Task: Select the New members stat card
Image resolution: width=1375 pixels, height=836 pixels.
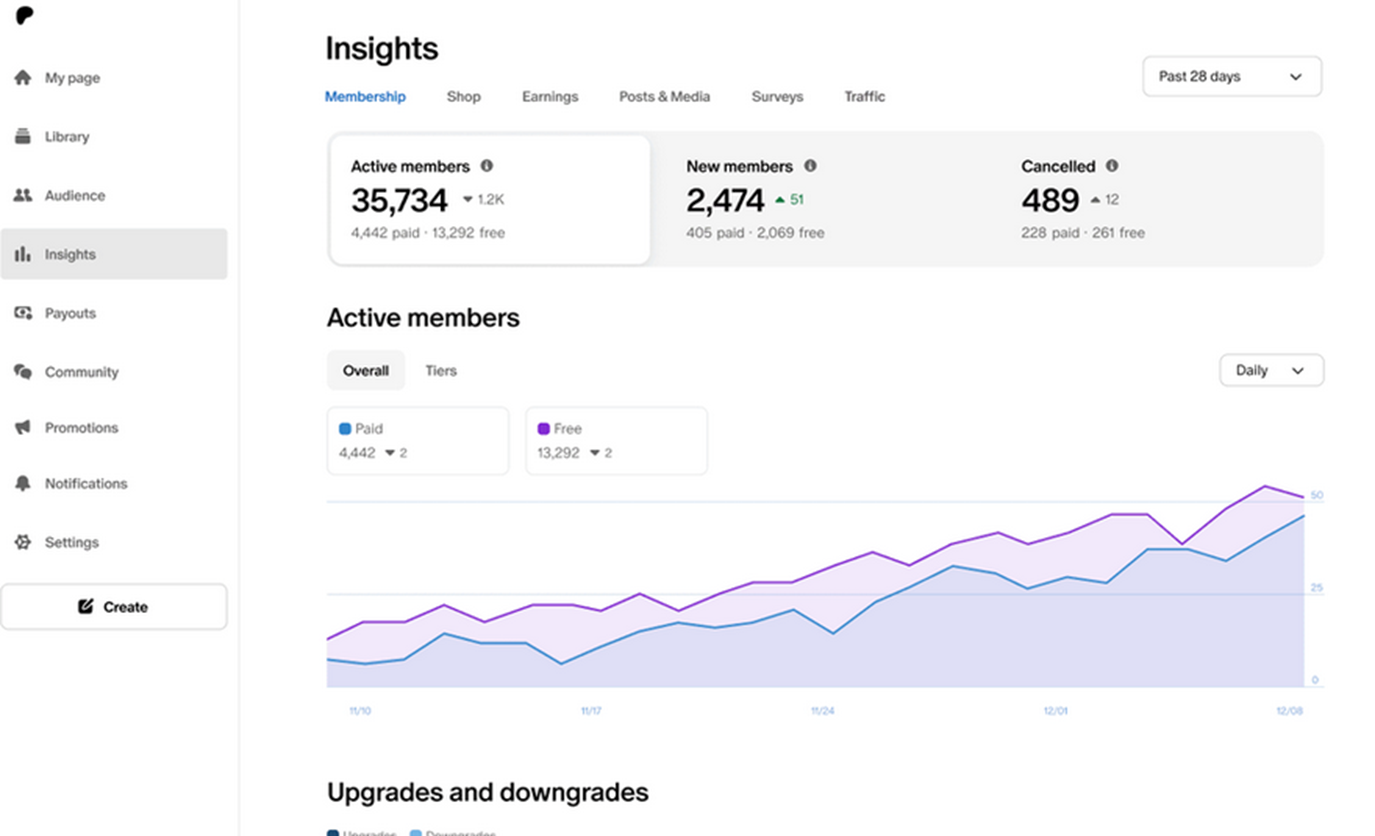Action: [x=820, y=200]
